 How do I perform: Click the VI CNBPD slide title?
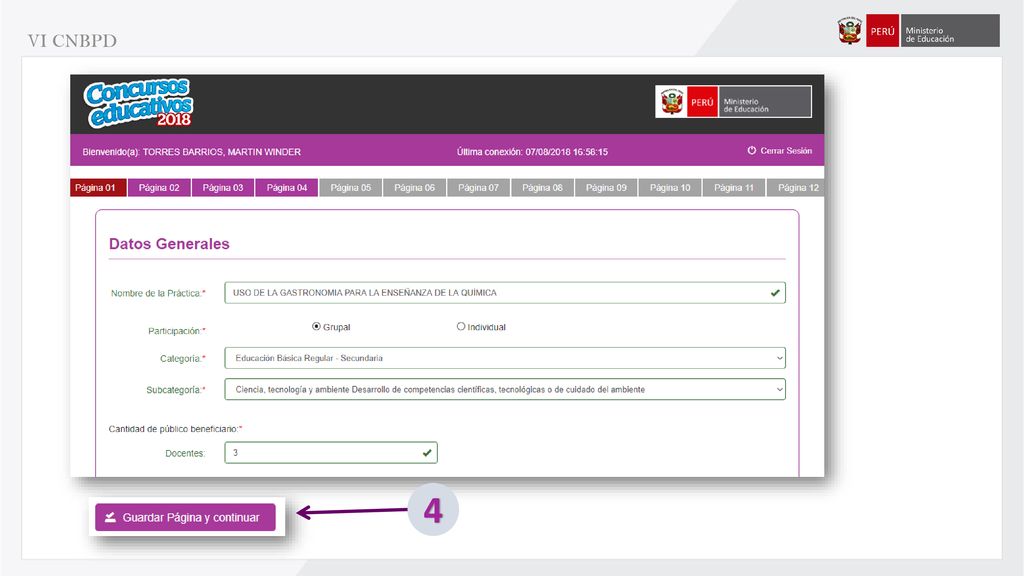tap(72, 40)
